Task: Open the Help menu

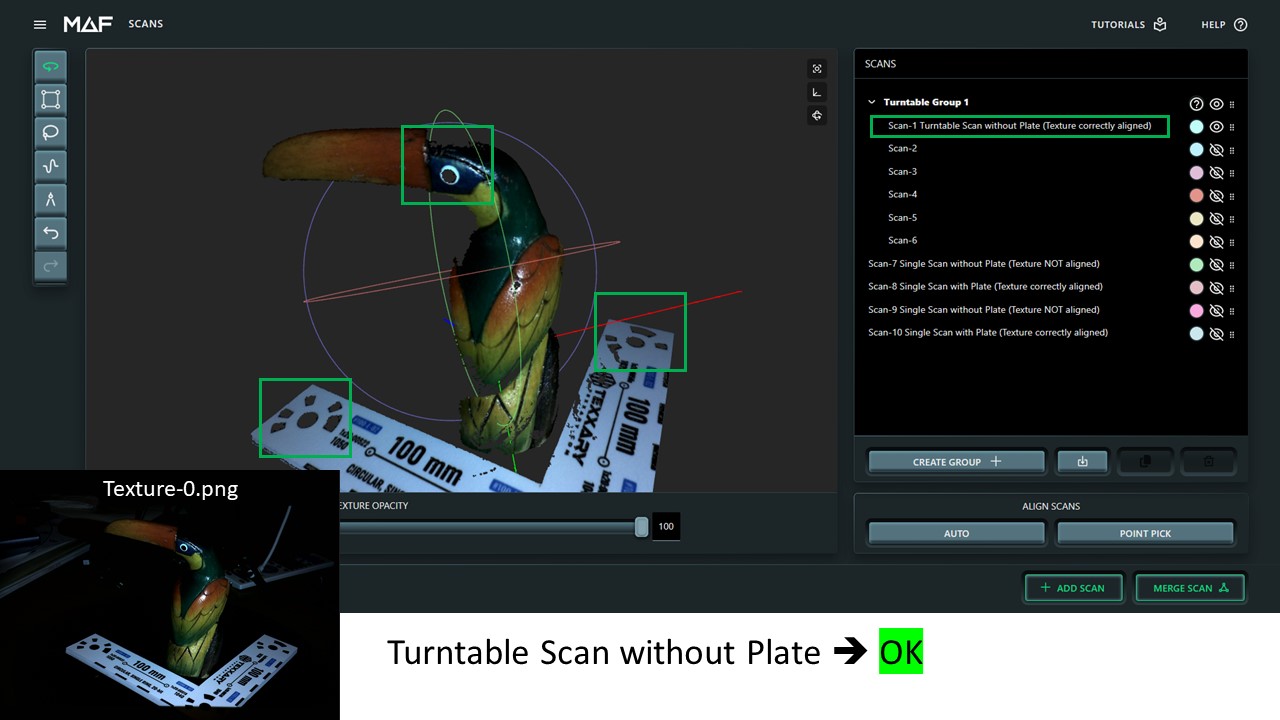Action: [x=1224, y=25]
